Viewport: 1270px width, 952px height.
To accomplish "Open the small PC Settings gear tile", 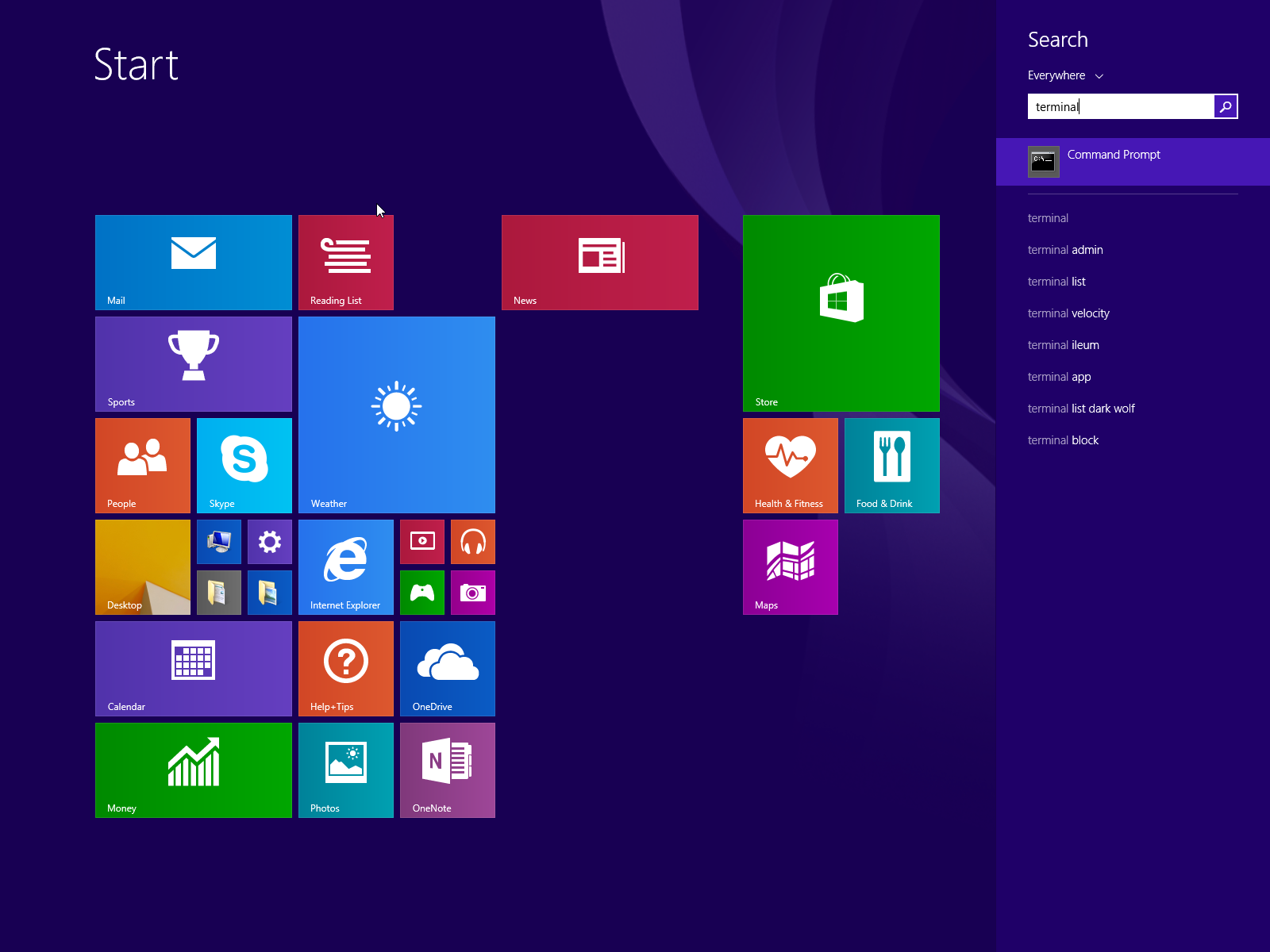I will click(x=269, y=542).
